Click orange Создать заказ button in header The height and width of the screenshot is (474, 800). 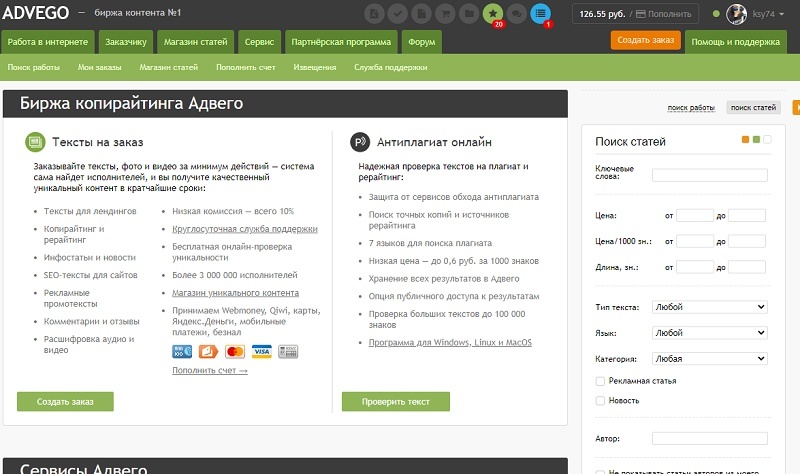click(645, 40)
